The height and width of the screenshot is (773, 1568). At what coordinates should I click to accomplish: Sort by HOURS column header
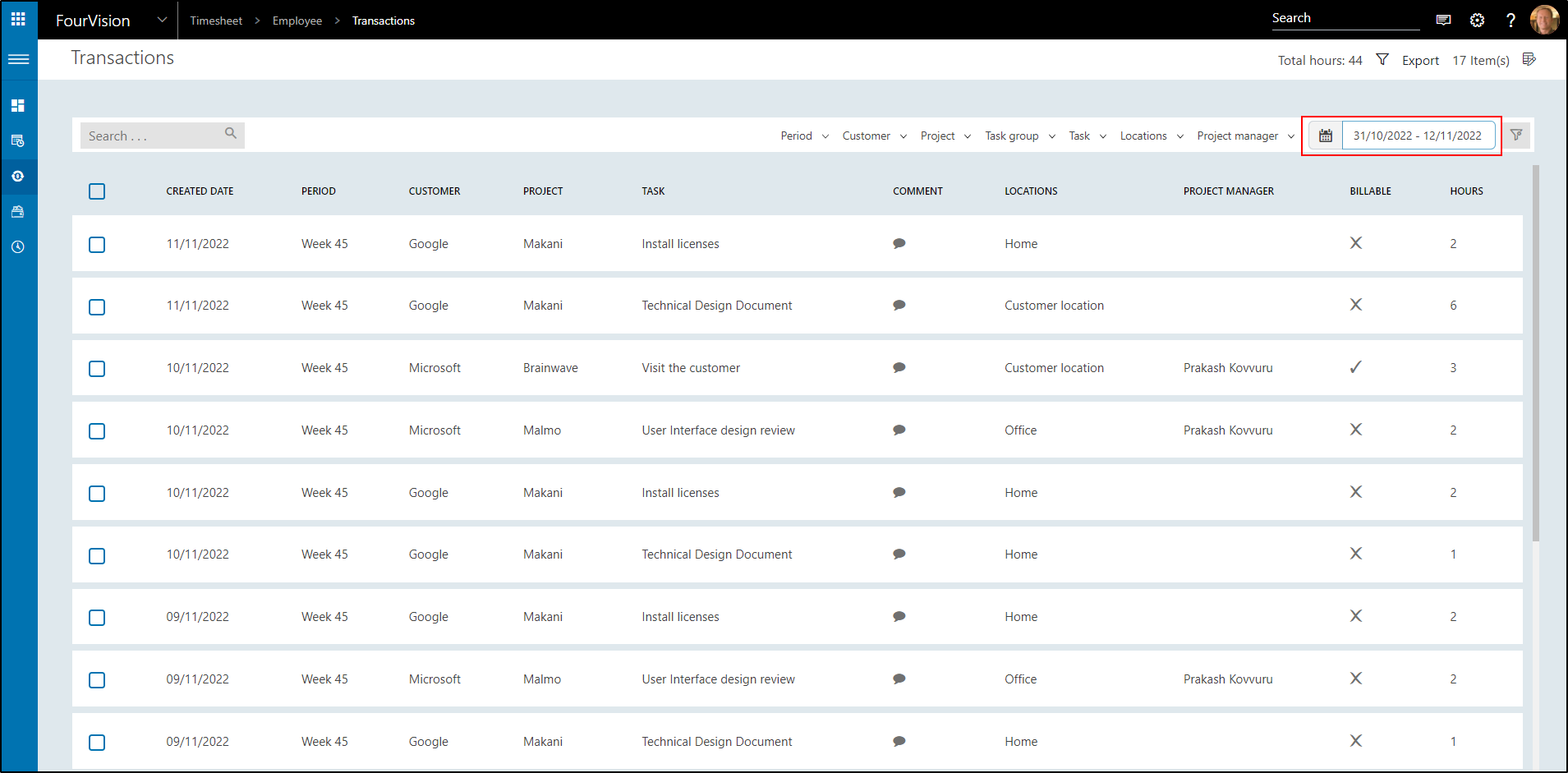pos(1466,191)
